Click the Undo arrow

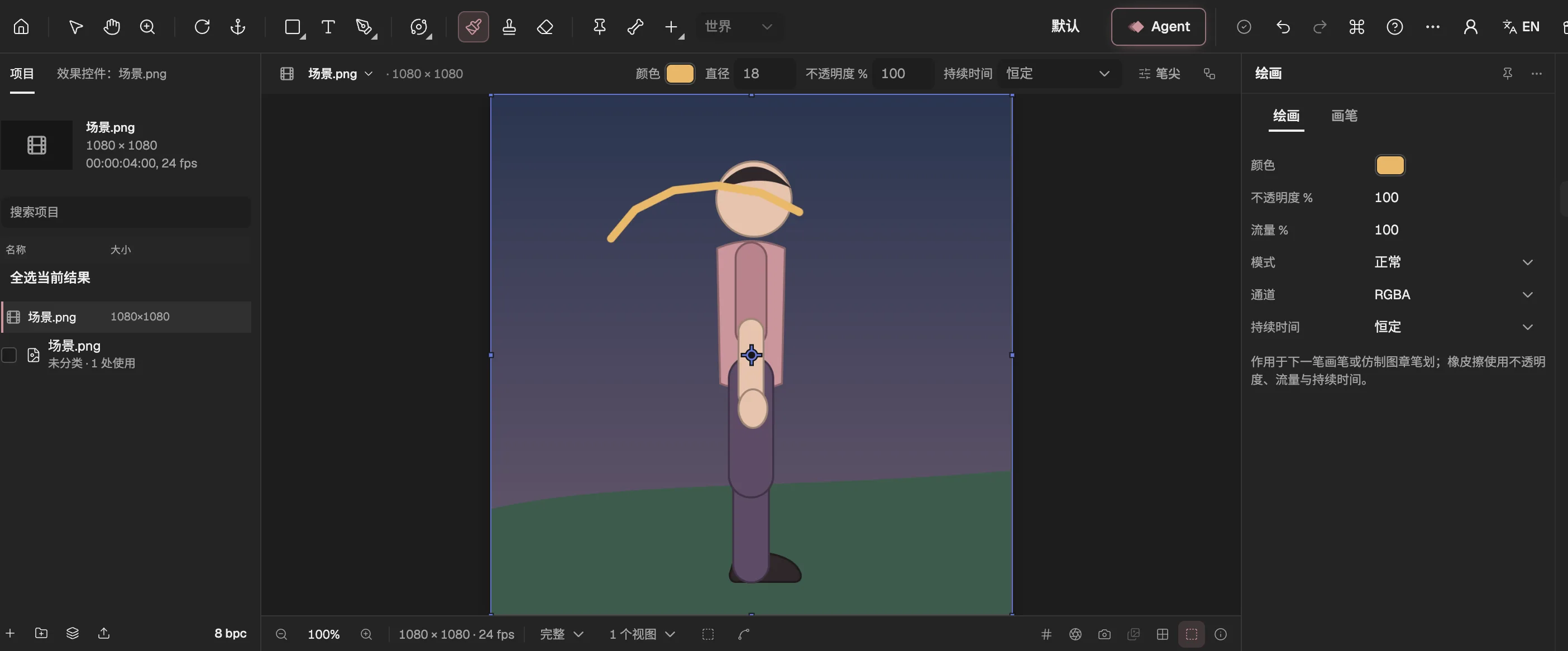(1283, 27)
